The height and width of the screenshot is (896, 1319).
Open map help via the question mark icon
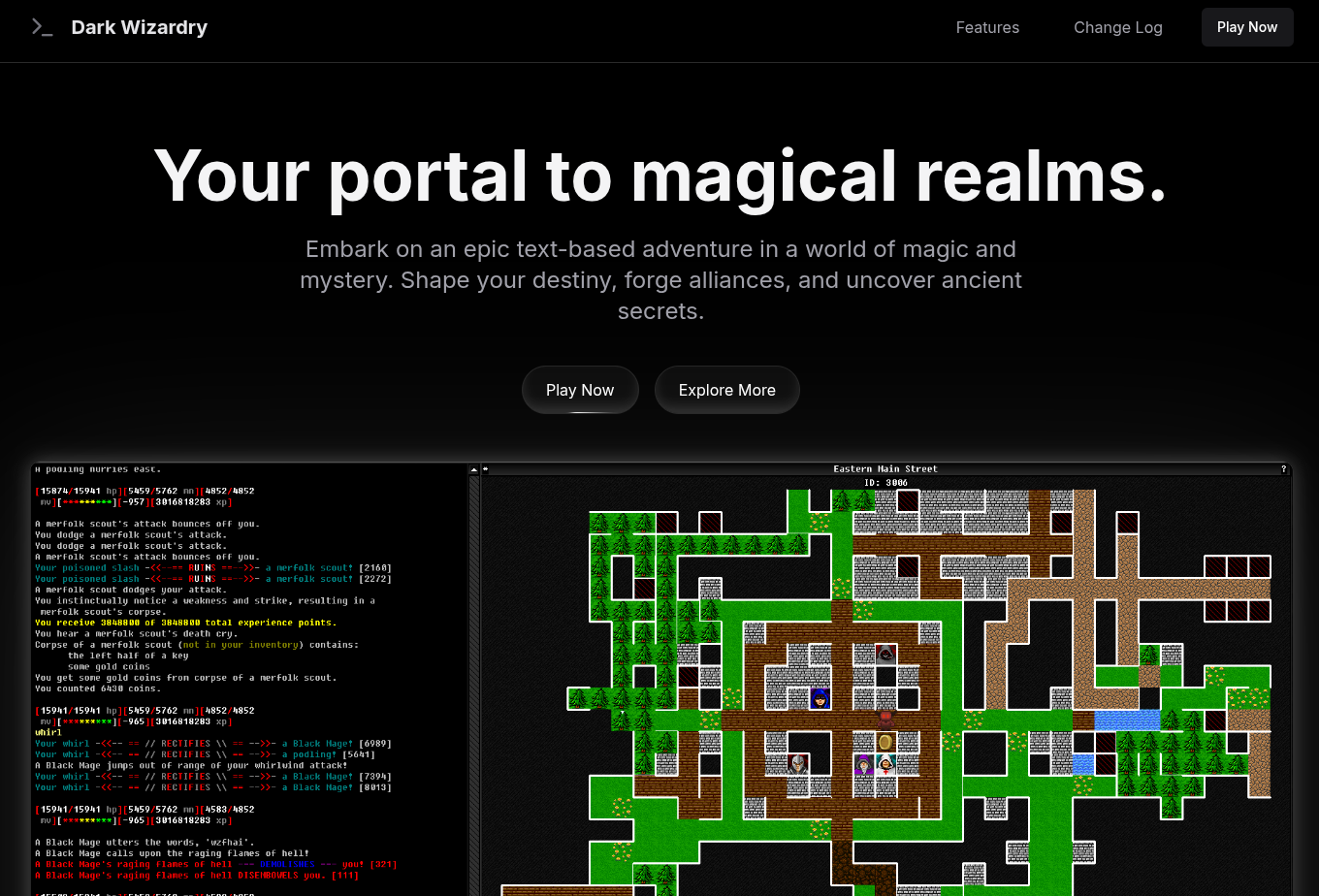[1283, 468]
